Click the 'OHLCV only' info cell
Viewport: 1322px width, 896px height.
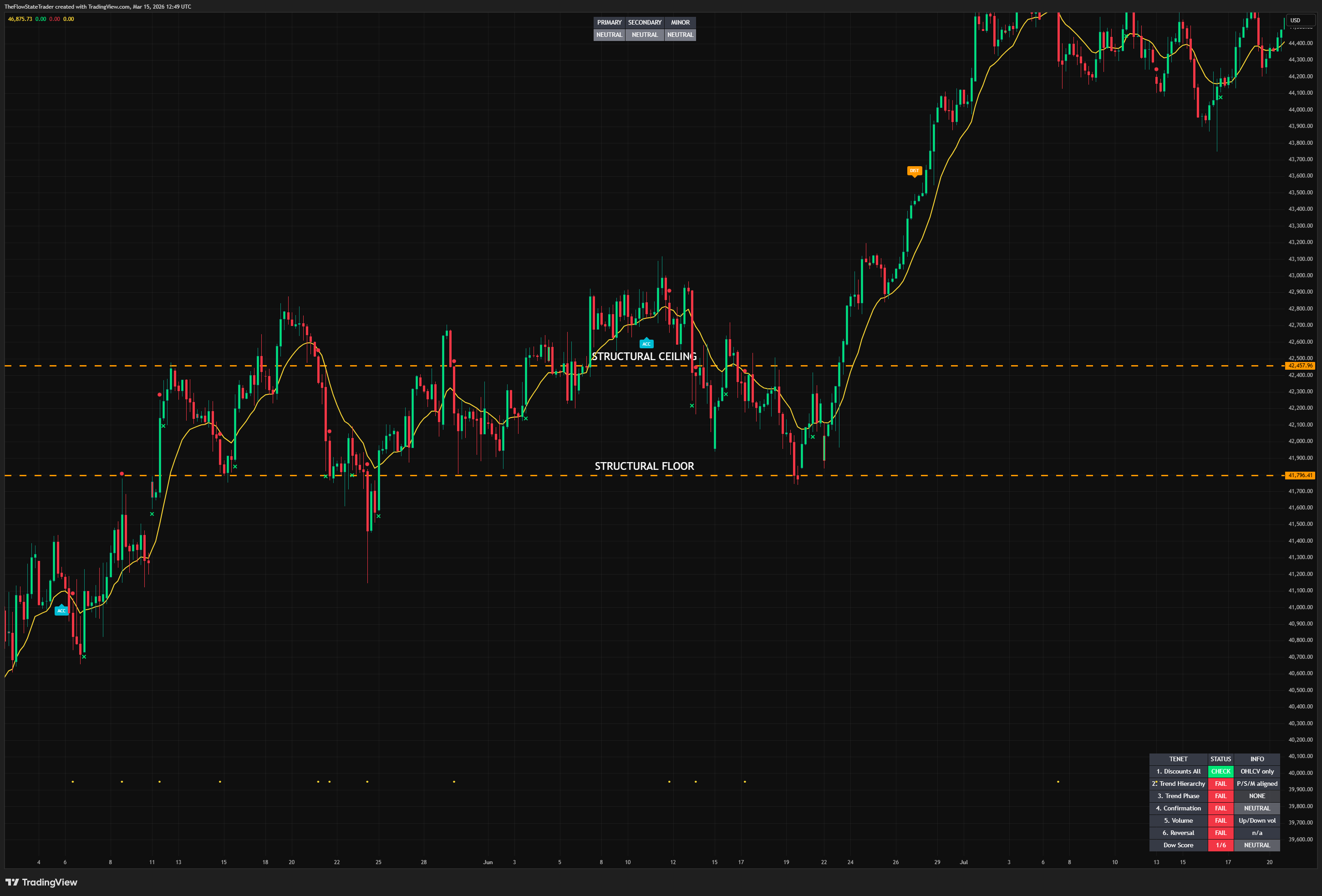tap(1257, 772)
